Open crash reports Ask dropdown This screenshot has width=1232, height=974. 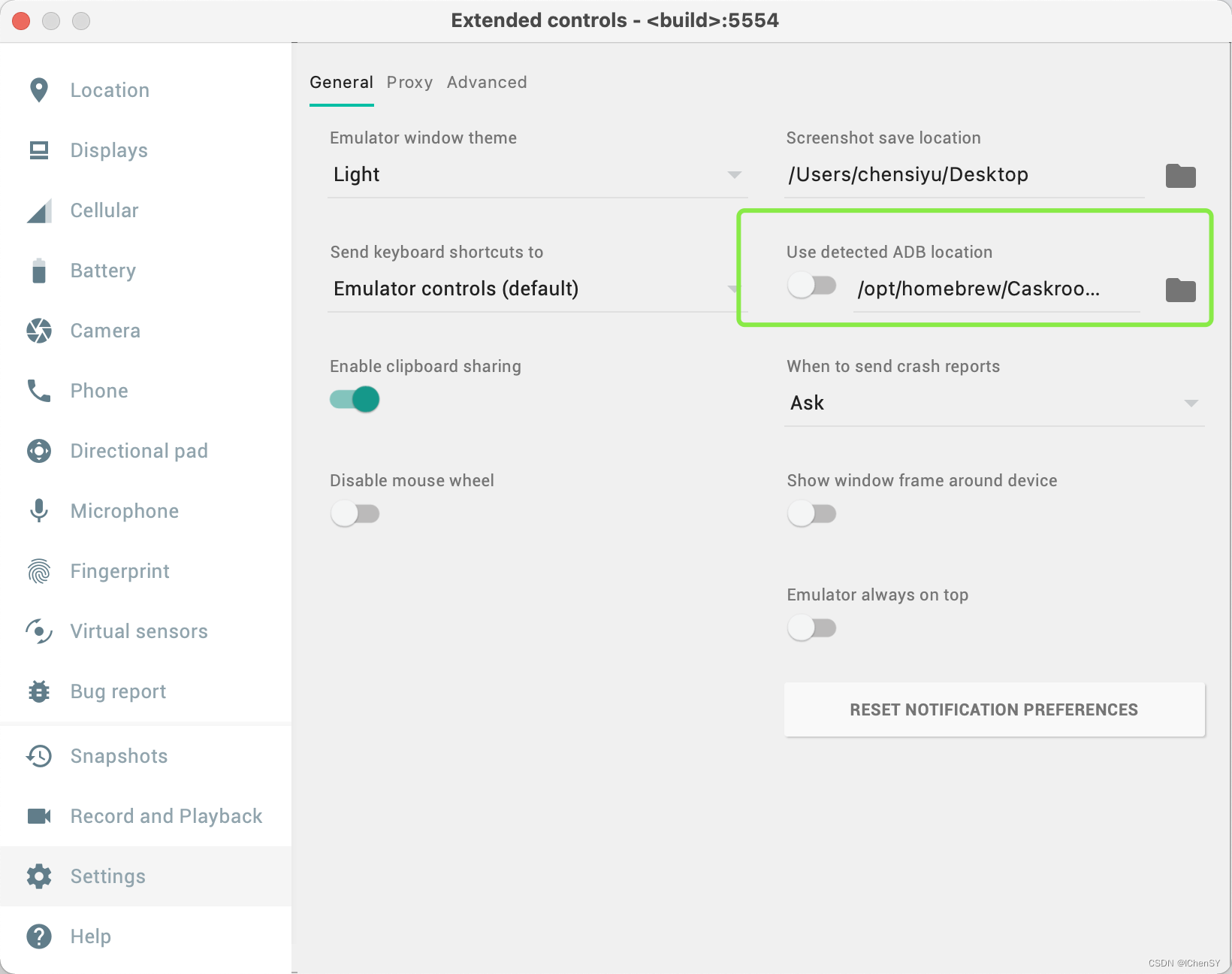click(x=995, y=404)
